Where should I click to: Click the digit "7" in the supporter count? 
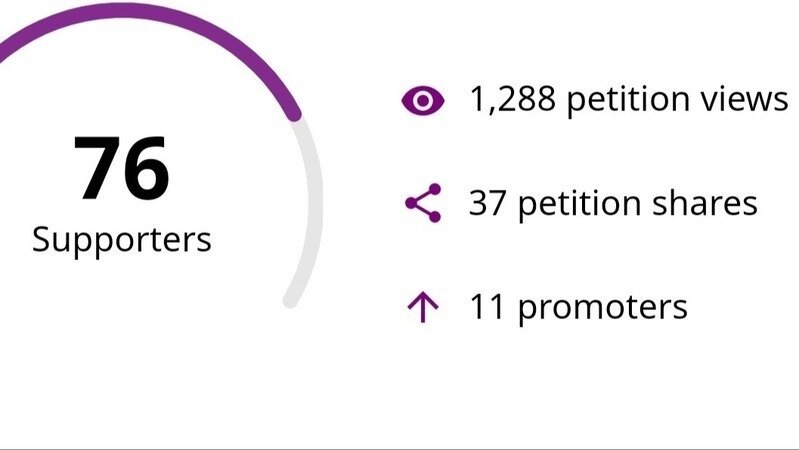coord(97,168)
